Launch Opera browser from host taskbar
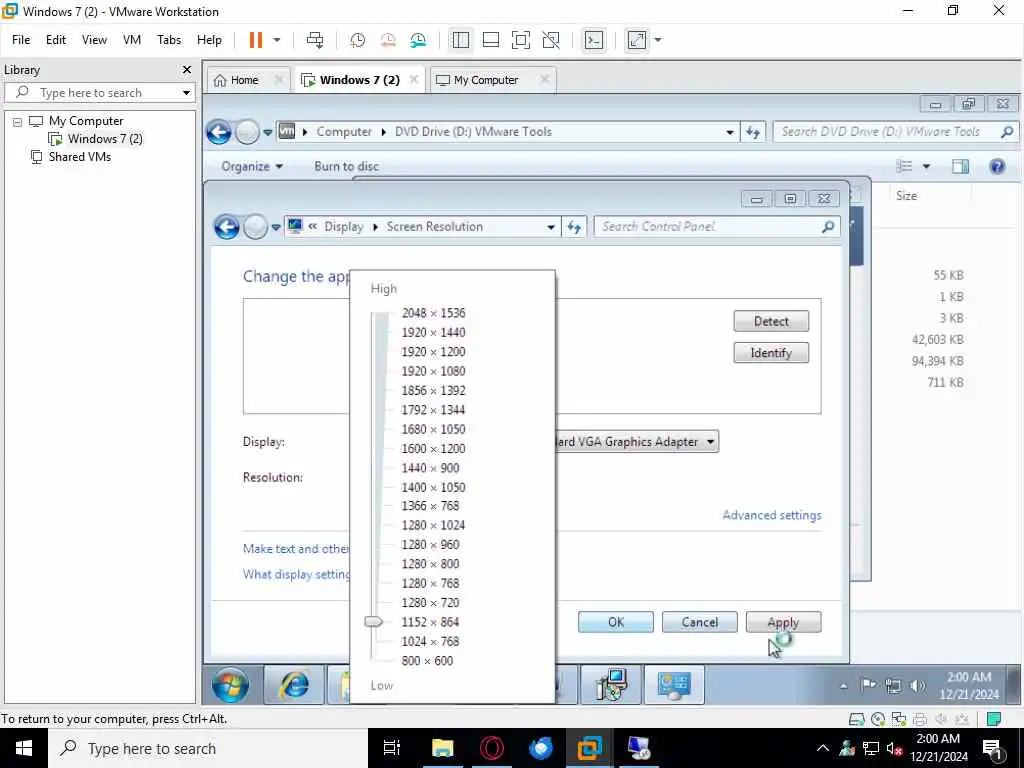The image size is (1024, 768). click(x=491, y=748)
